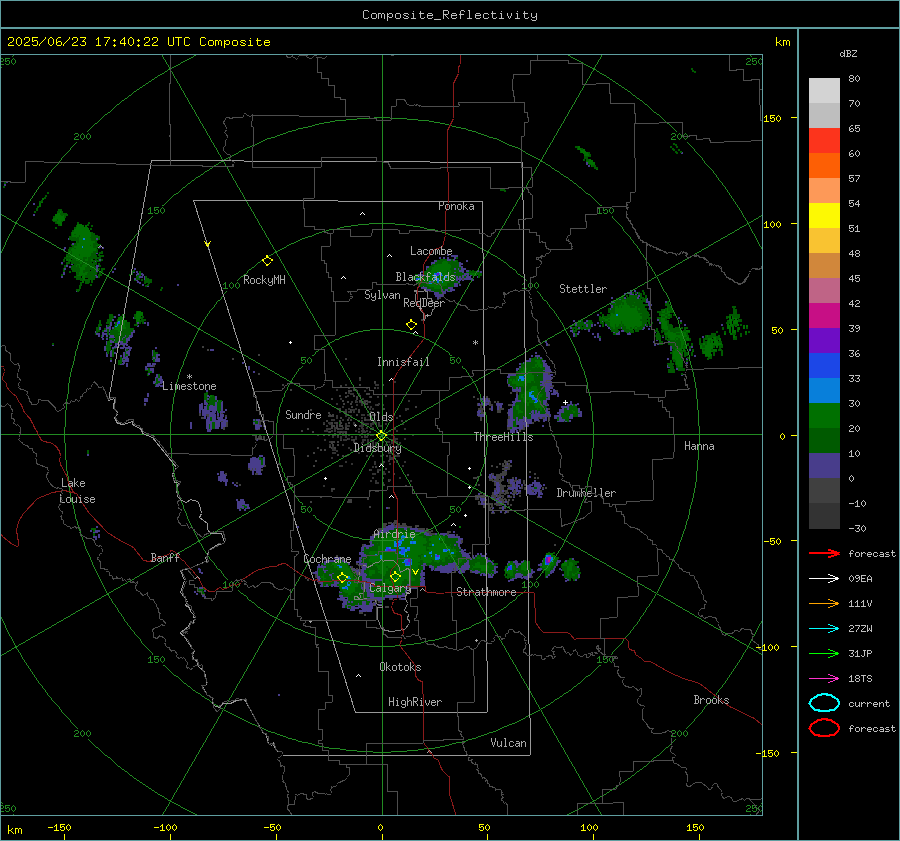The width and height of the screenshot is (900, 841).
Task: Click the Vulcan label
Action: (x=508, y=743)
